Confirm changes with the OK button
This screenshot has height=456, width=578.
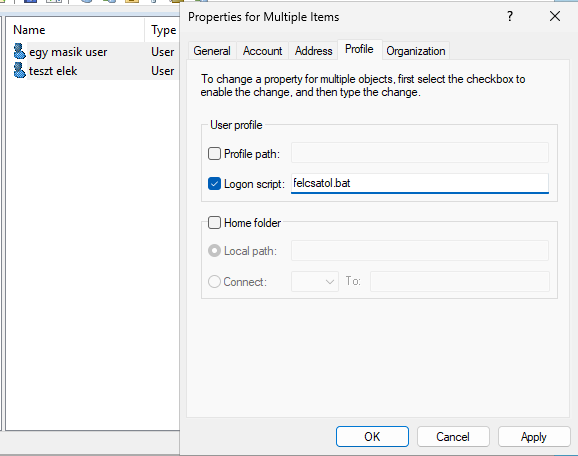pyautogui.click(x=372, y=436)
